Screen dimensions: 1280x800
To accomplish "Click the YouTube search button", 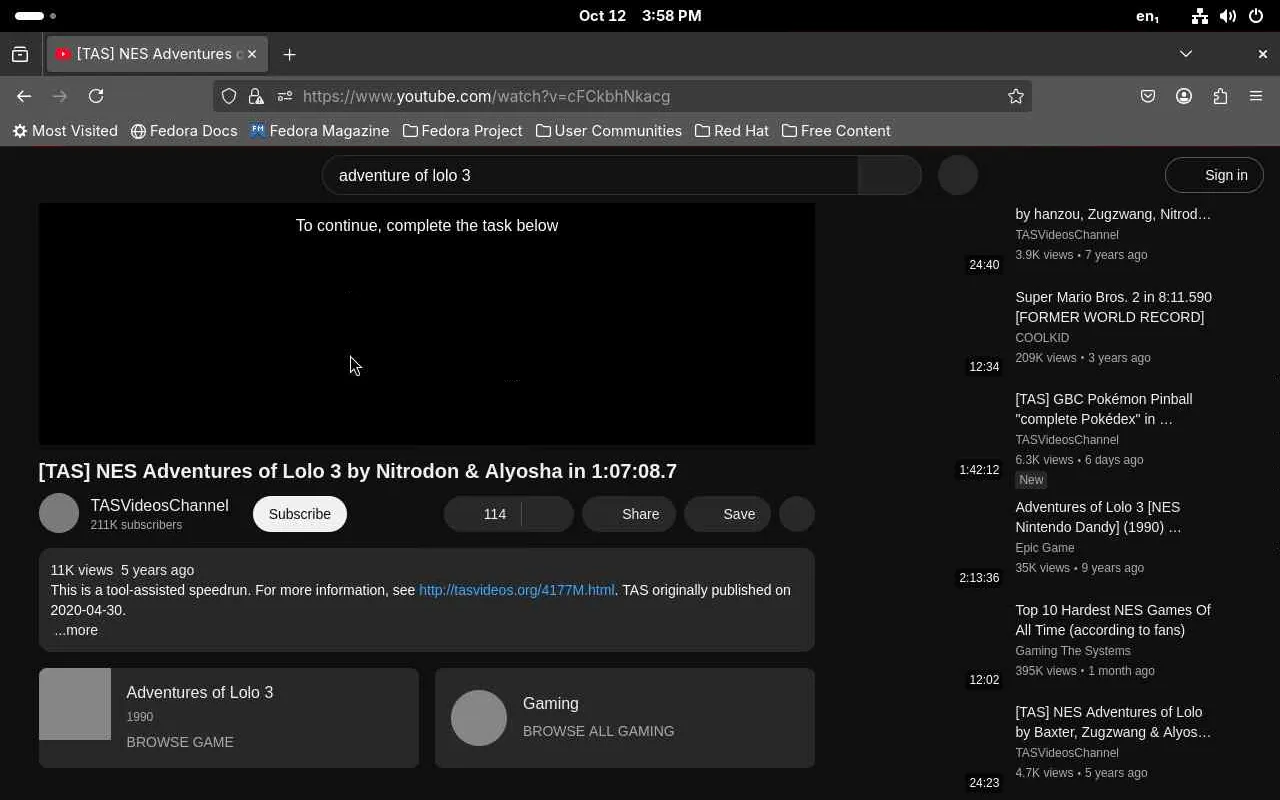I will [x=890, y=175].
